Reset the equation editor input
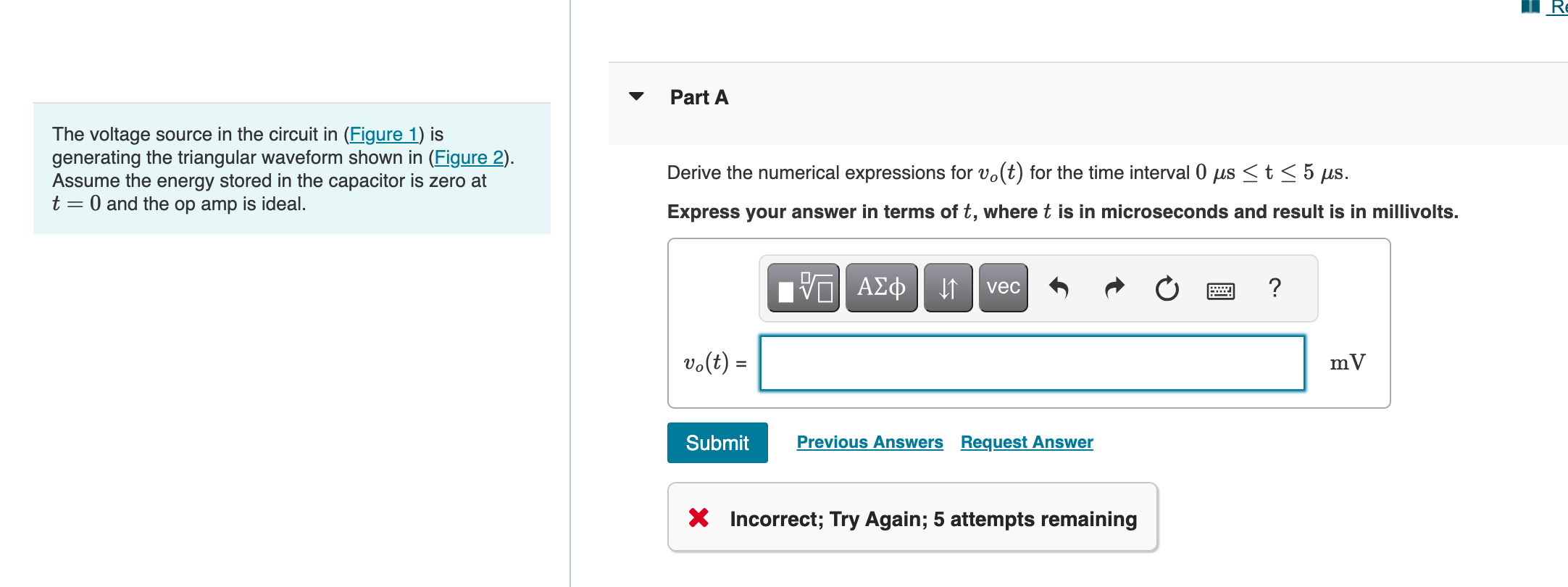The width and height of the screenshot is (1568, 587). pos(1167,287)
